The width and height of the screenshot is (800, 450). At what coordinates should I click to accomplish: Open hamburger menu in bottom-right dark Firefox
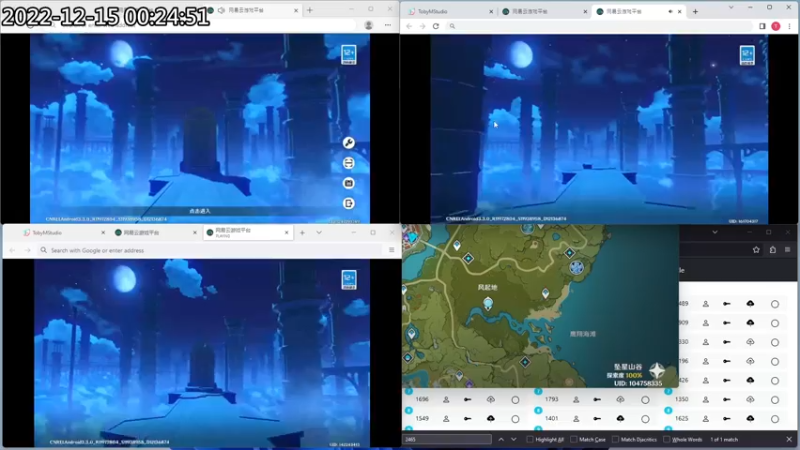(788, 249)
